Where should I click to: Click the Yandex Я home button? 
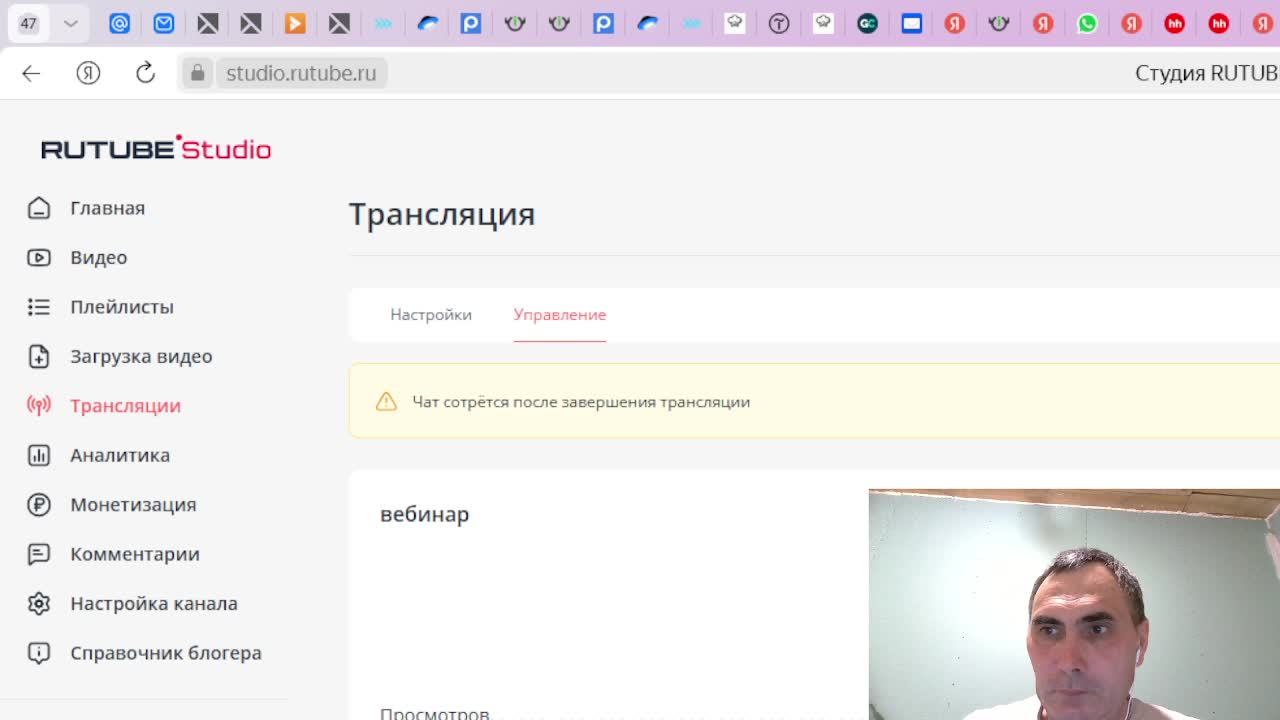pos(88,73)
